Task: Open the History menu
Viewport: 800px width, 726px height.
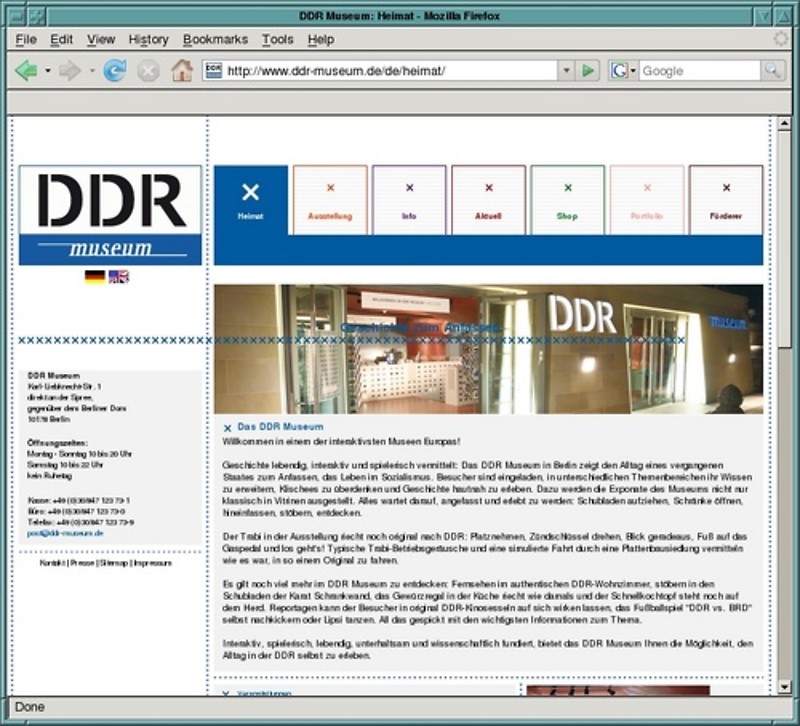Action: pos(148,39)
